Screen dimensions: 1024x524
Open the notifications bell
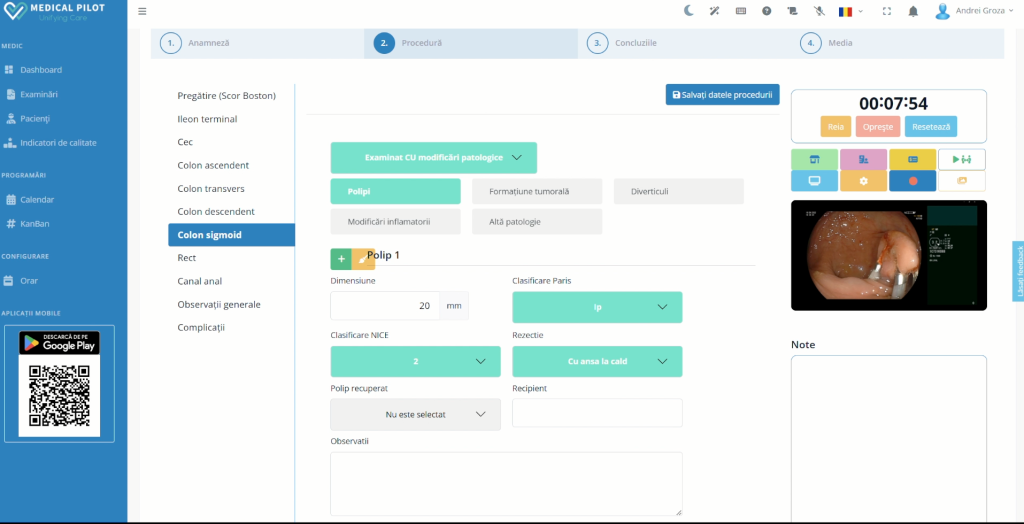pos(913,11)
